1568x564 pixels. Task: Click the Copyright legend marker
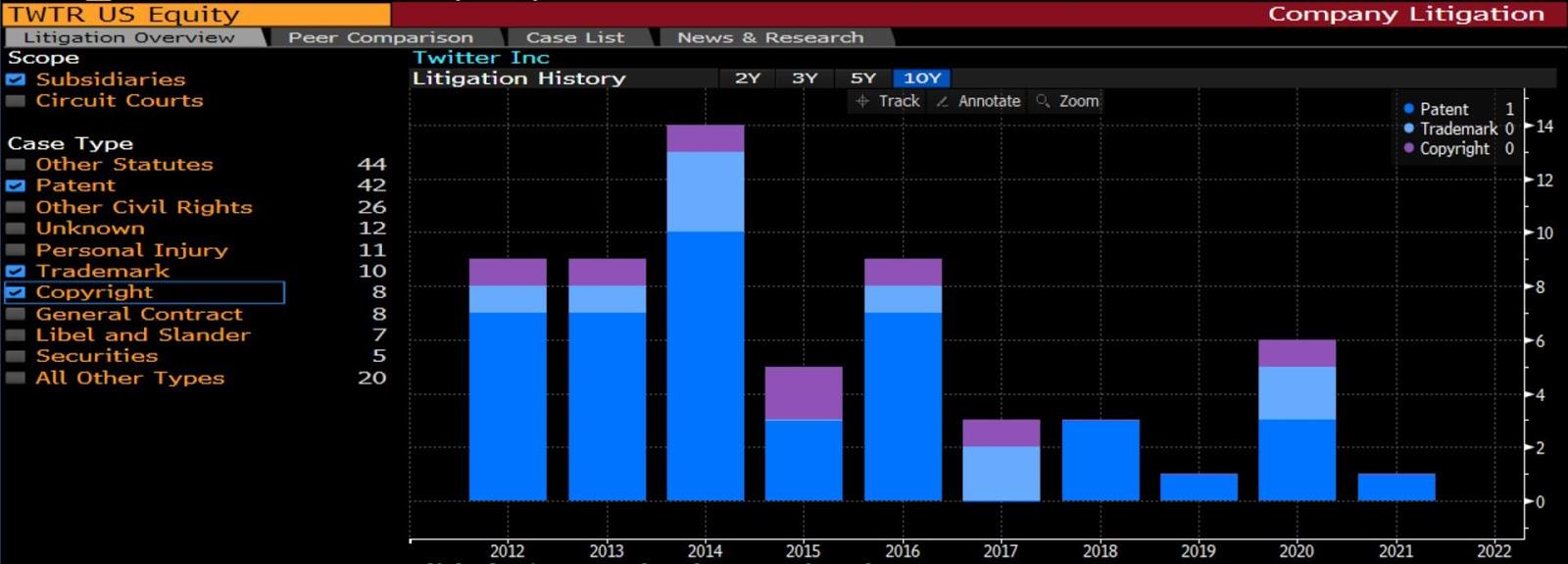coord(1408,148)
